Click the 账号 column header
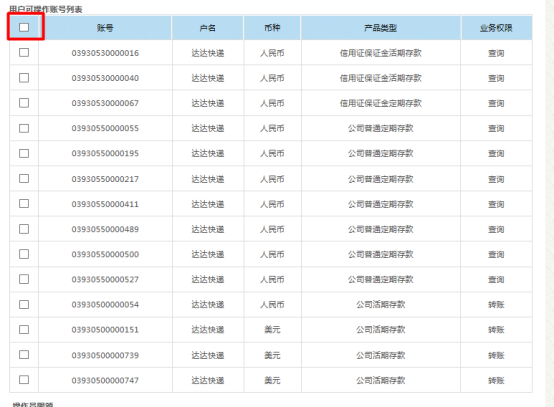 105,28
